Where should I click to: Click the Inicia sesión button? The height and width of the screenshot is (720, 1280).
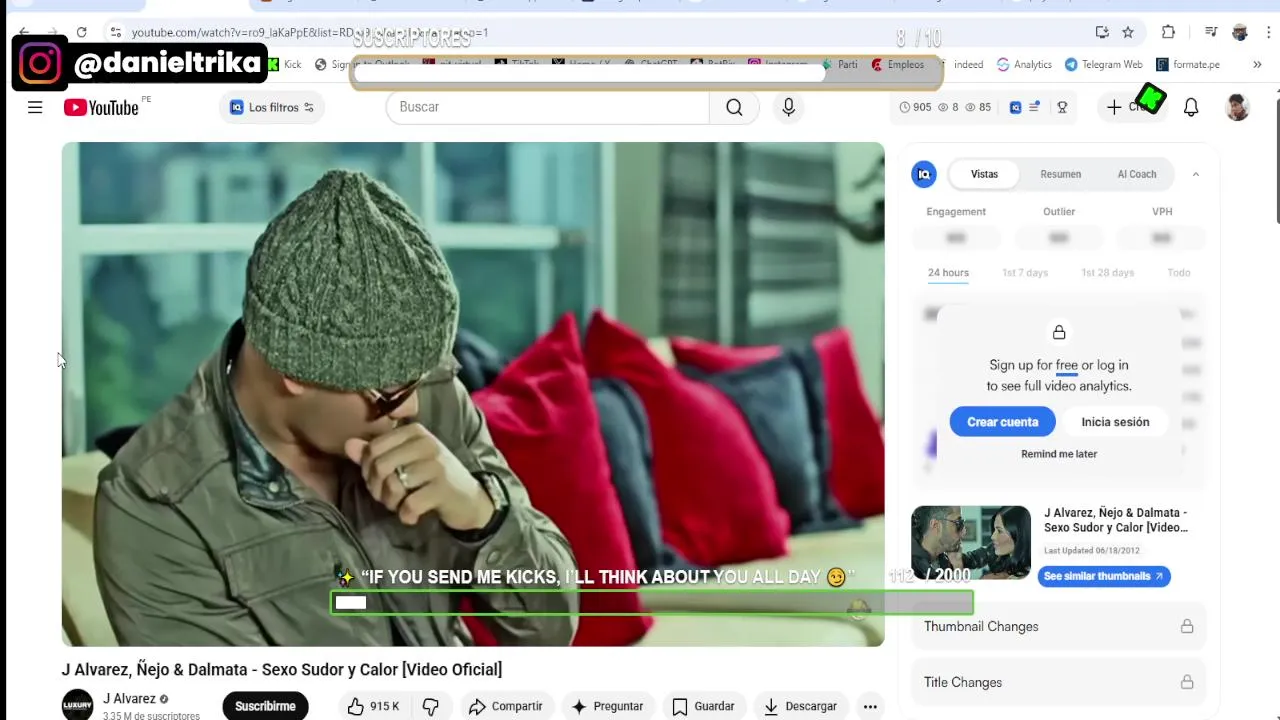(x=1115, y=422)
